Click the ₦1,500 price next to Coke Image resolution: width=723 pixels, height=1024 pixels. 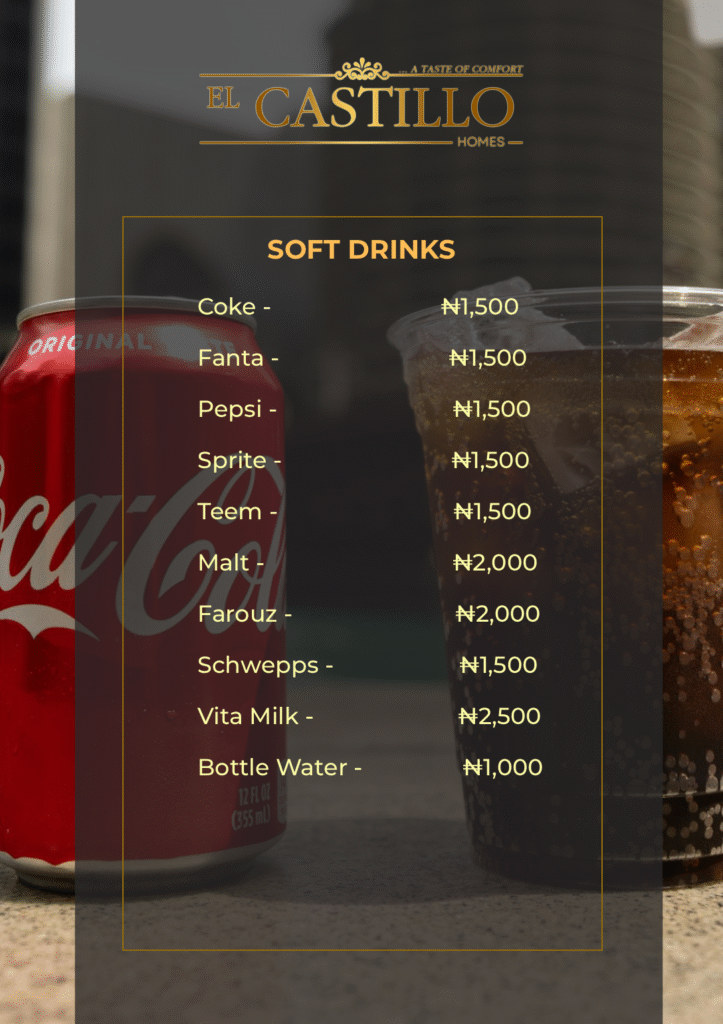tap(480, 307)
